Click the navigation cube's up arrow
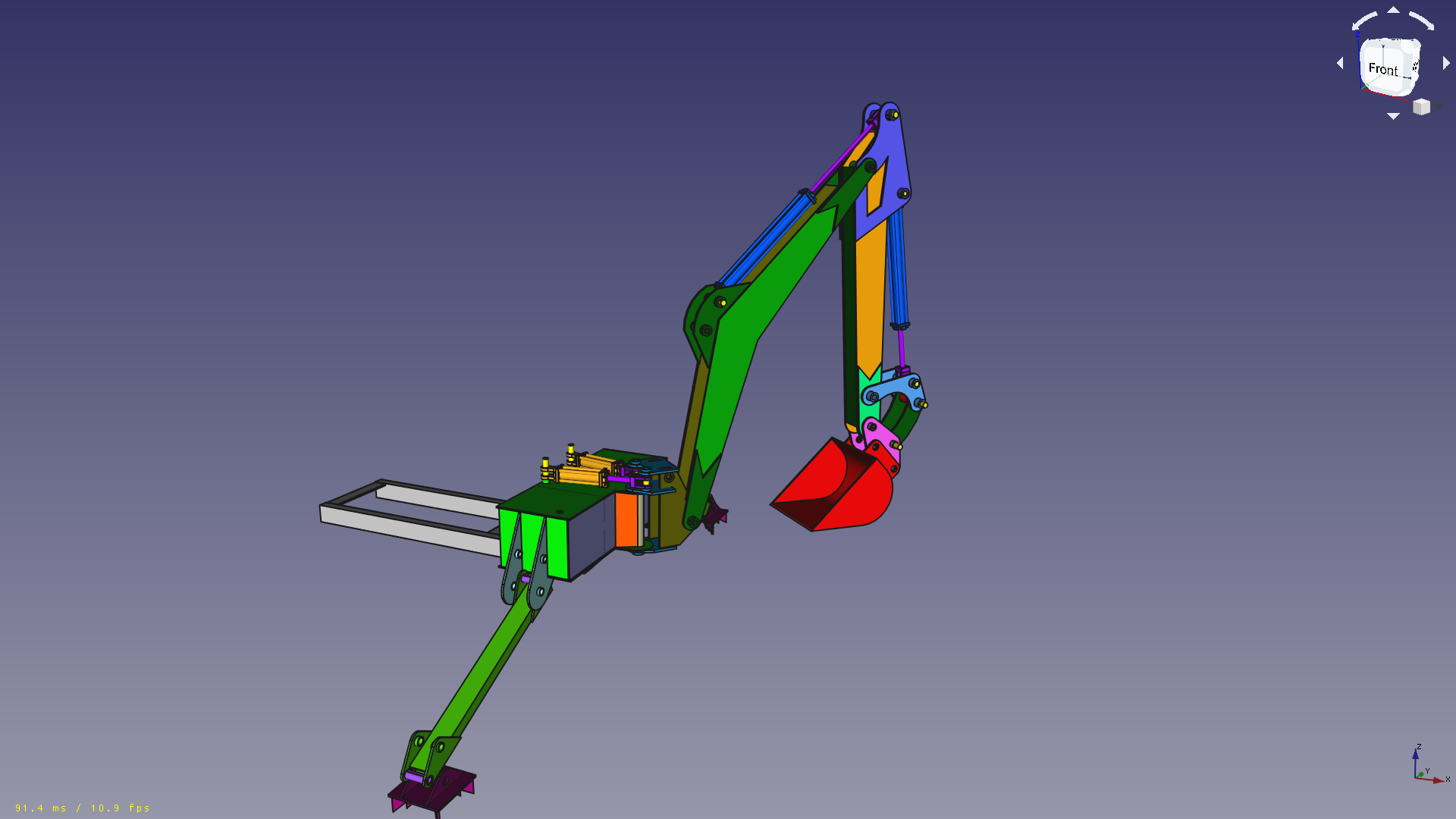This screenshot has width=1456, height=819. [1393, 10]
